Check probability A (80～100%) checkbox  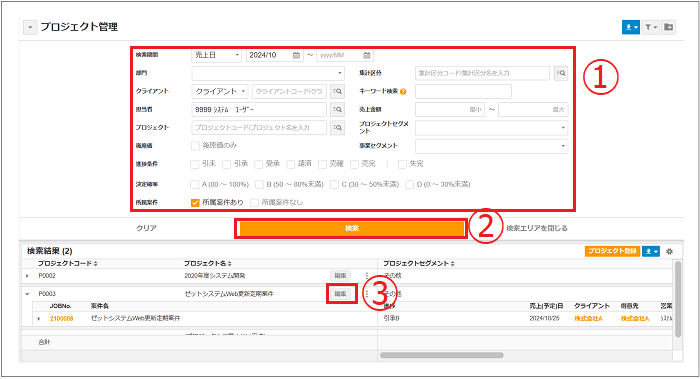(195, 184)
